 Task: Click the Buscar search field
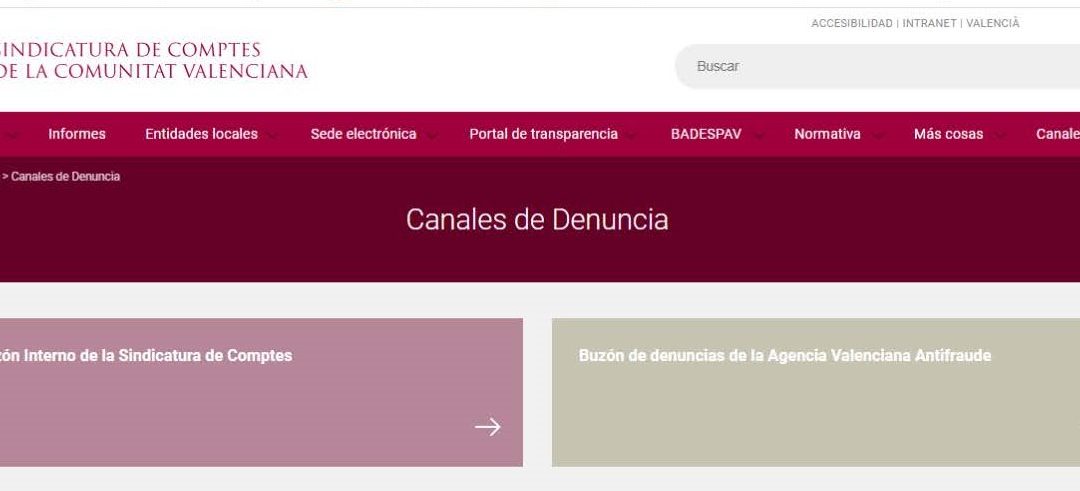[x=878, y=66]
